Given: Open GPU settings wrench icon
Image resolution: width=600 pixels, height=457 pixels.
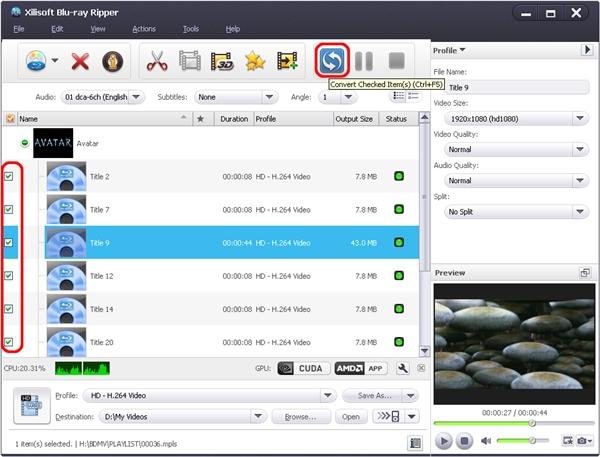Looking at the screenshot, I should pyautogui.click(x=403, y=368).
